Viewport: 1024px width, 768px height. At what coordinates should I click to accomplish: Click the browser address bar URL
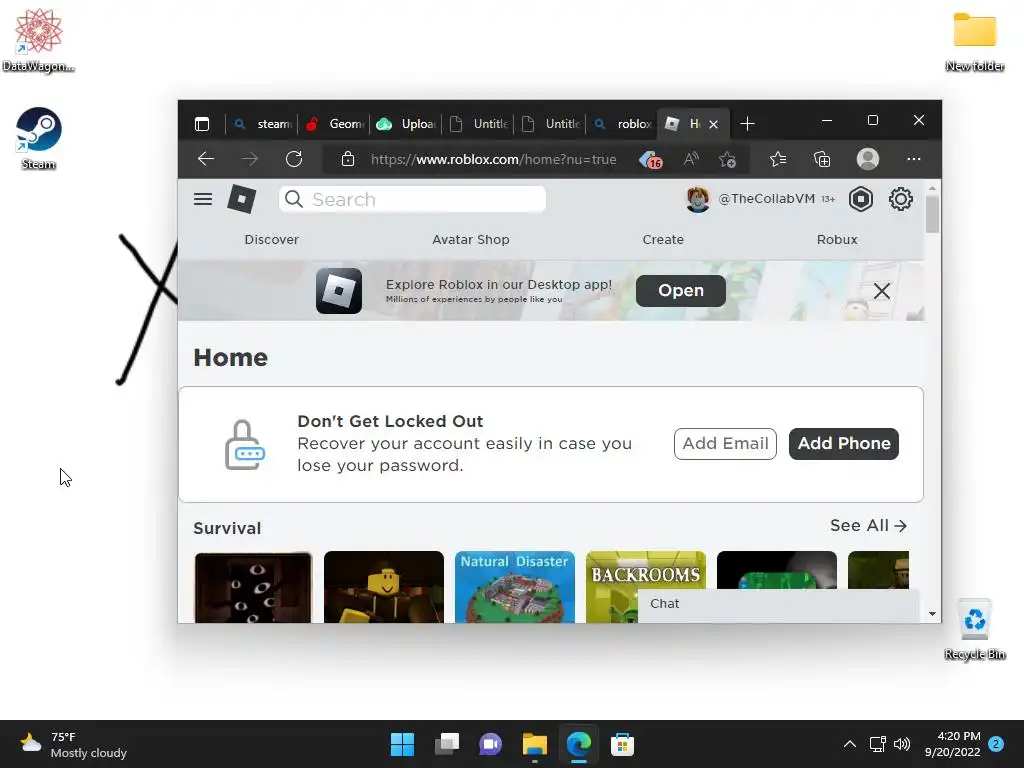click(493, 159)
